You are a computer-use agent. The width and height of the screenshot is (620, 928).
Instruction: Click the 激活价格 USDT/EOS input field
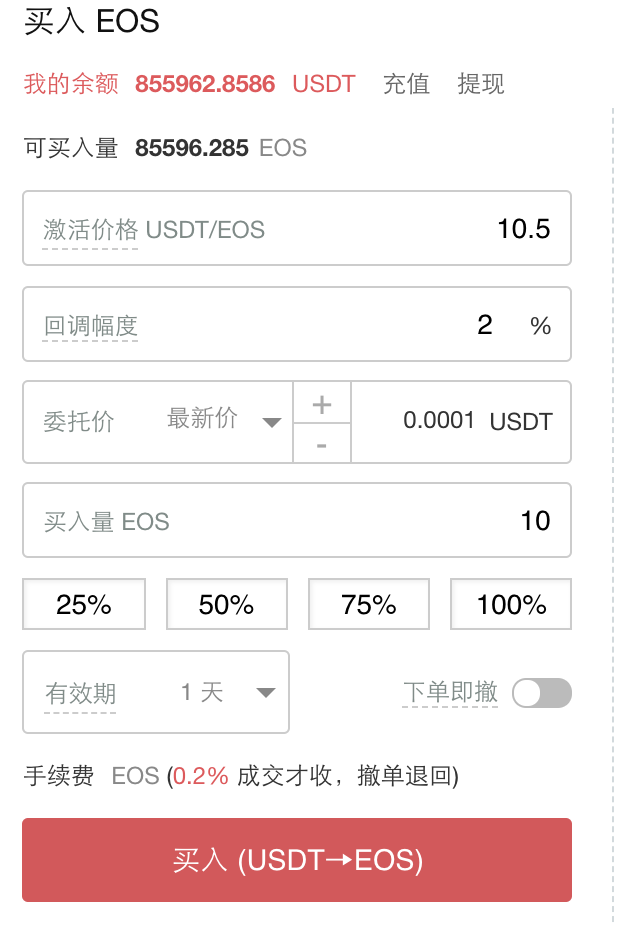tap(400, 229)
